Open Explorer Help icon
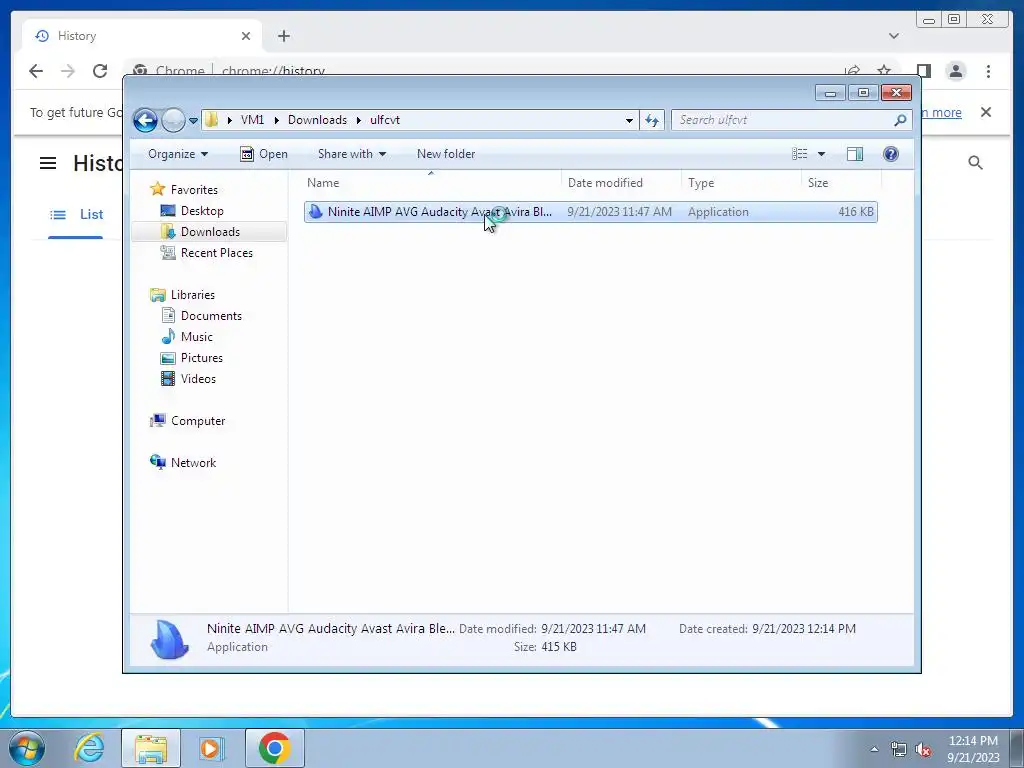This screenshot has height=768, width=1024. tap(891, 154)
